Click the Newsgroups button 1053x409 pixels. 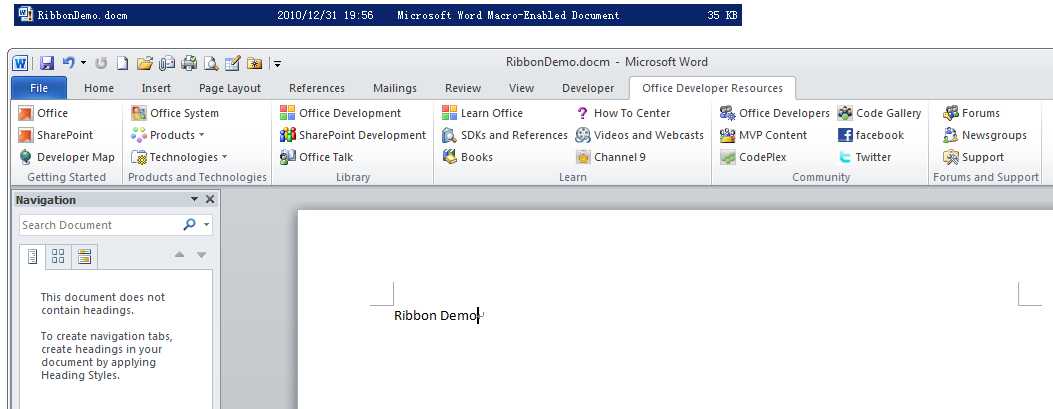tap(985, 135)
